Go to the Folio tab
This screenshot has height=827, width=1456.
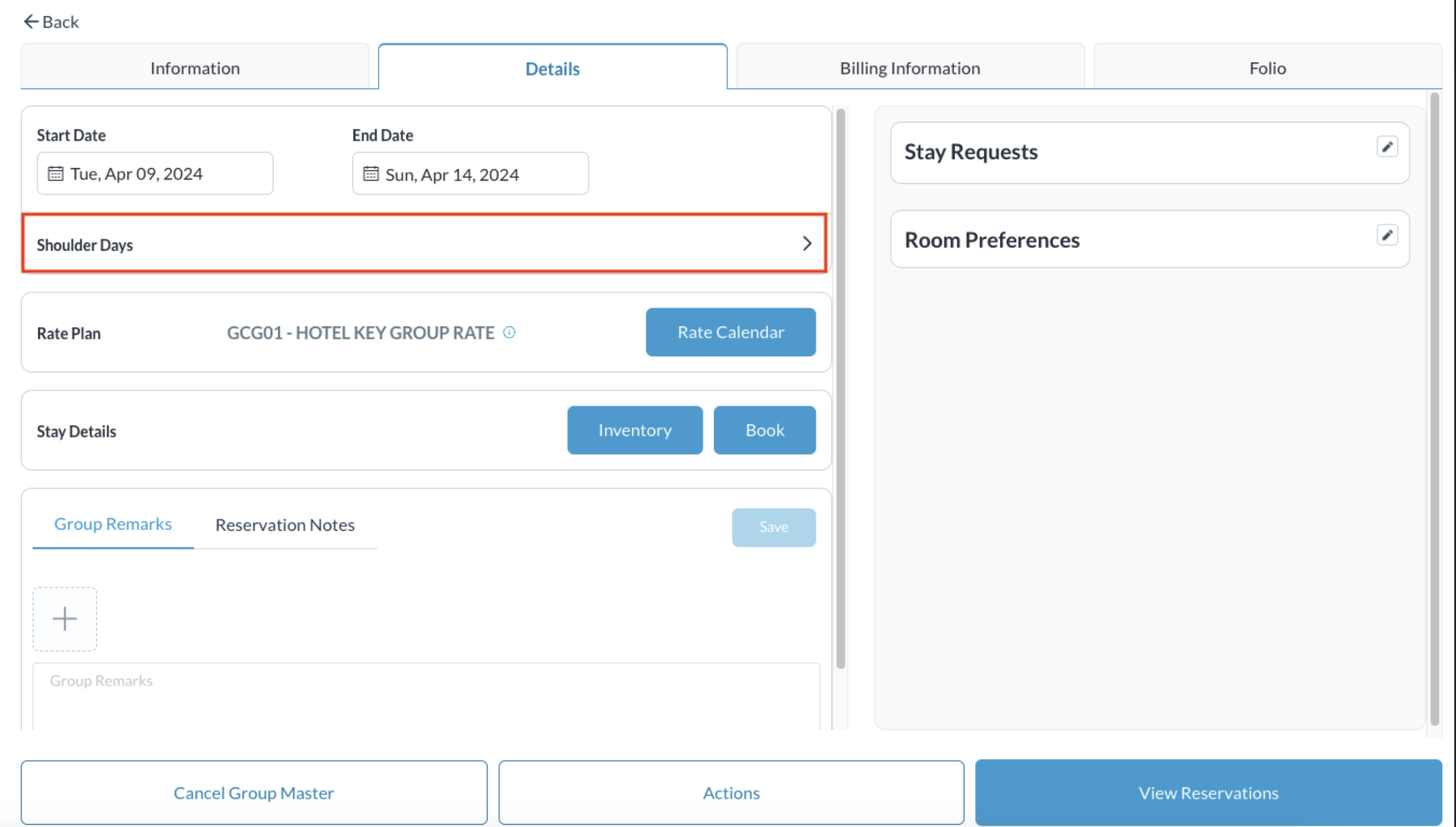point(1268,68)
